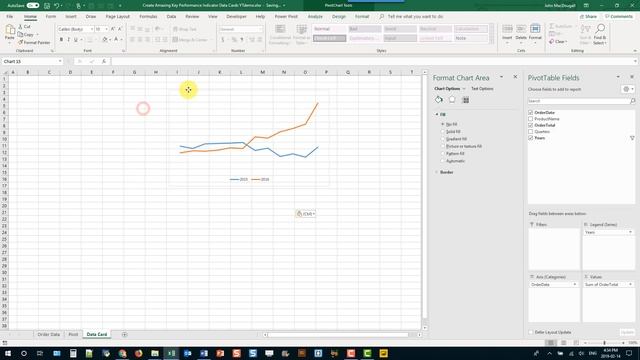Open Conditional Formatting
Viewport: 640px width, 360px height.
(x=280, y=35)
